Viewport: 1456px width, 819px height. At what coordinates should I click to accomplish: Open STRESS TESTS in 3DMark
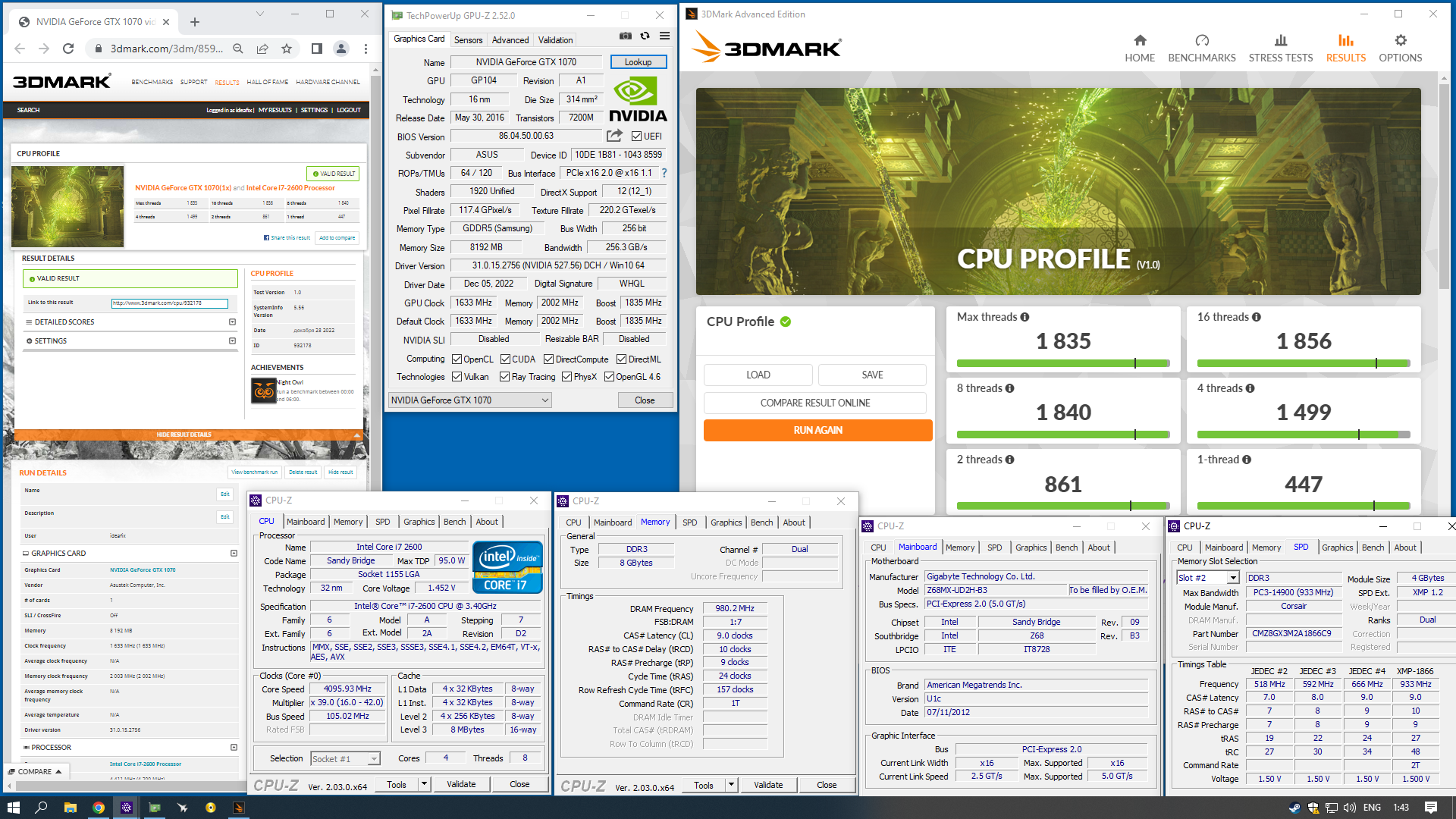pyautogui.click(x=1281, y=49)
